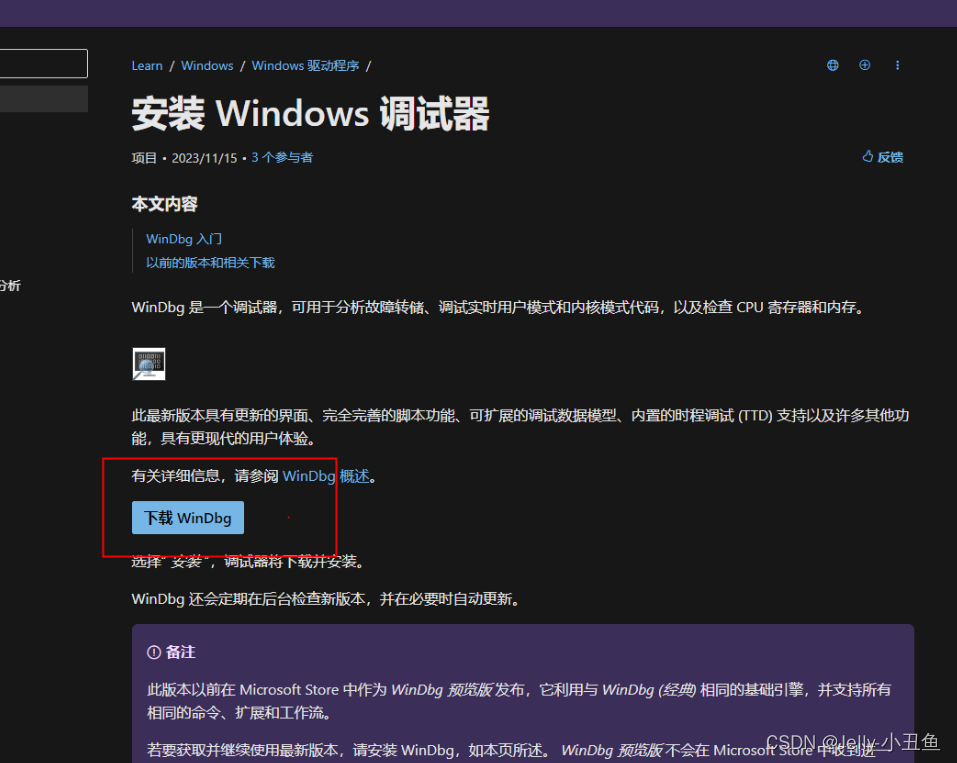Jump to WinDbg 入门 section
The height and width of the screenshot is (763, 957).
click(x=184, y=239)
